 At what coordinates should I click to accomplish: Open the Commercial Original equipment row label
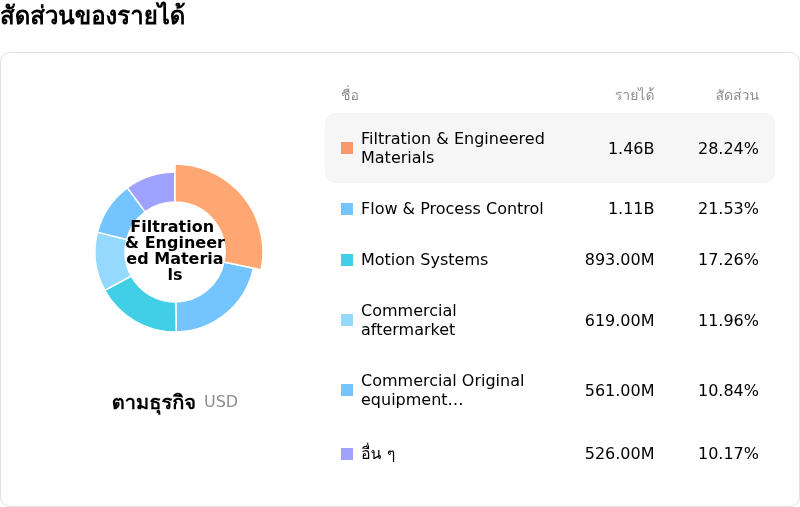click(x=442, y=390)
